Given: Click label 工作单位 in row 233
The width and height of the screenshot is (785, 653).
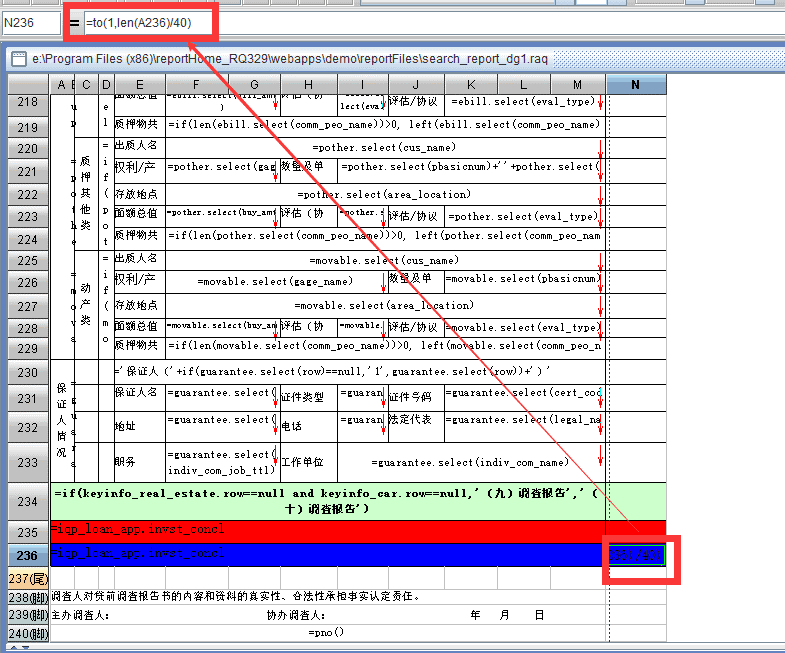Looking at the screenshot, I should [302, 462].
